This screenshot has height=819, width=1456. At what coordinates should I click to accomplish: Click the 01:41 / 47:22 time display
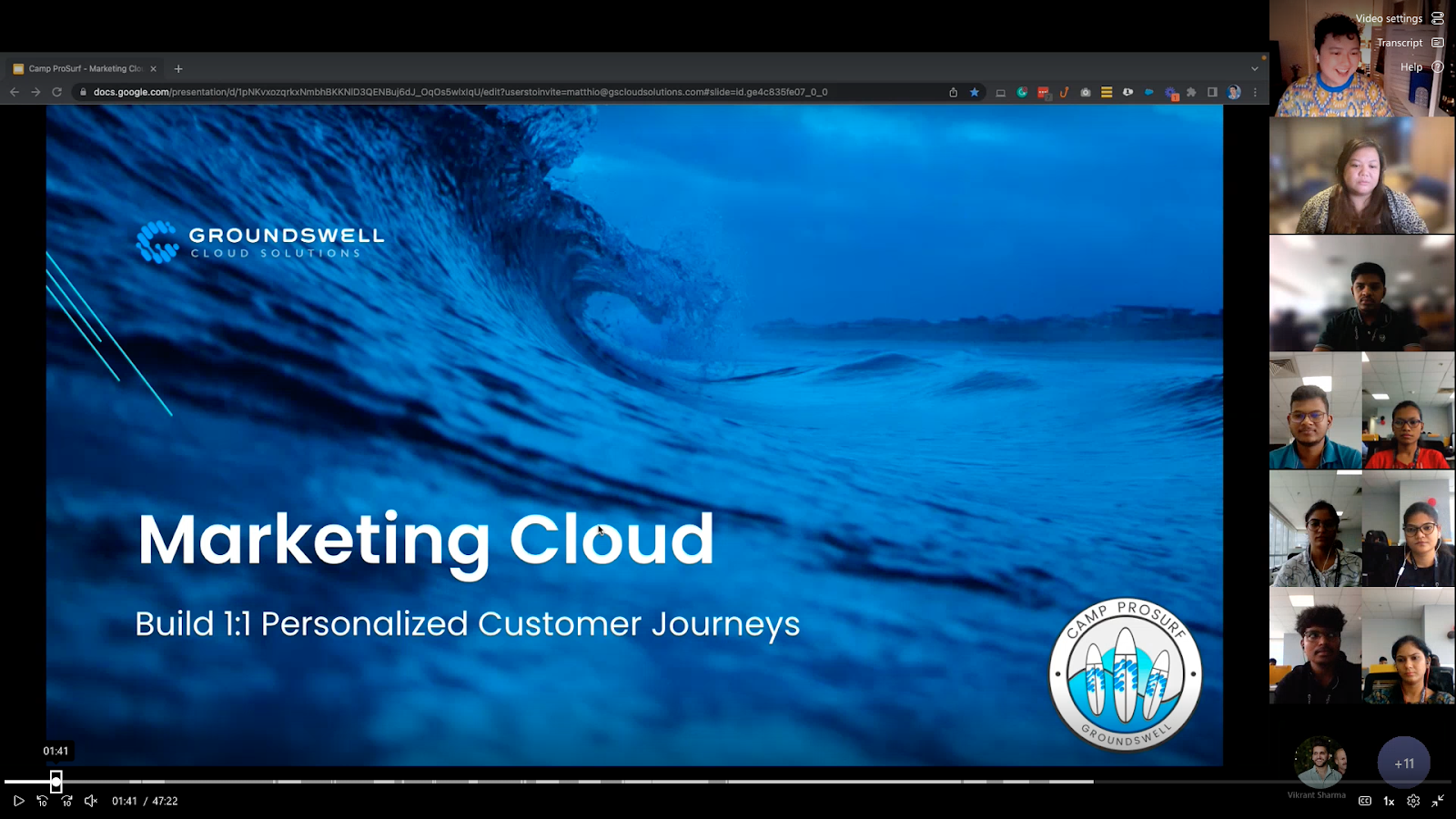145,801
